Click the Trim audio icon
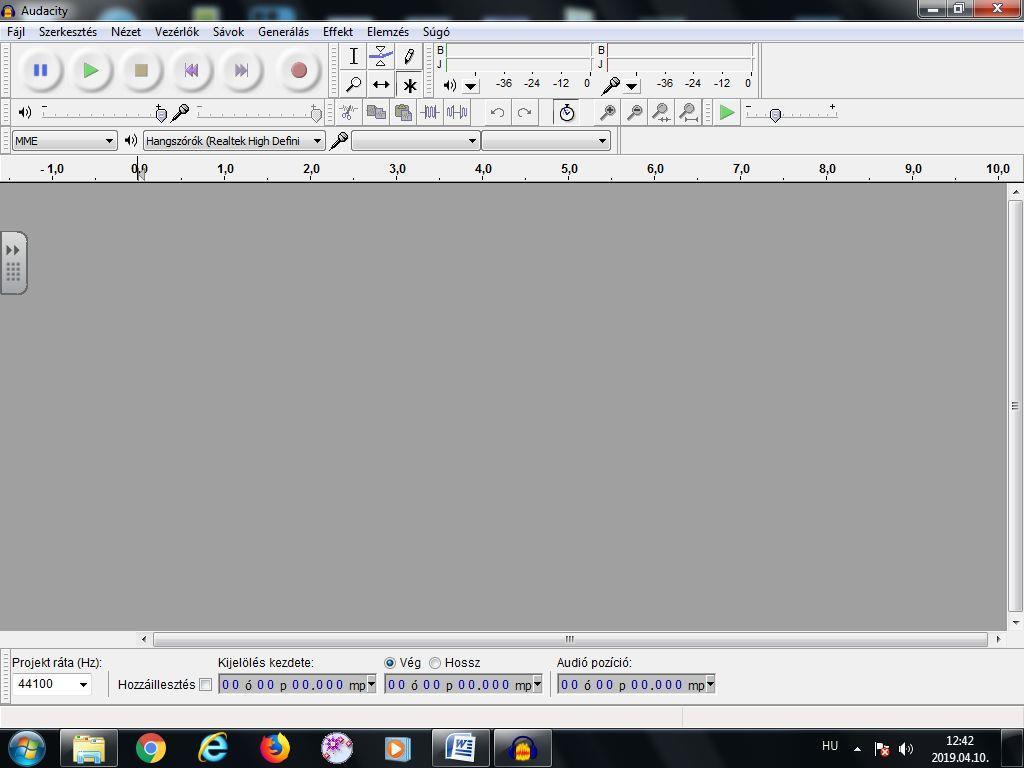 click(430, 112)
